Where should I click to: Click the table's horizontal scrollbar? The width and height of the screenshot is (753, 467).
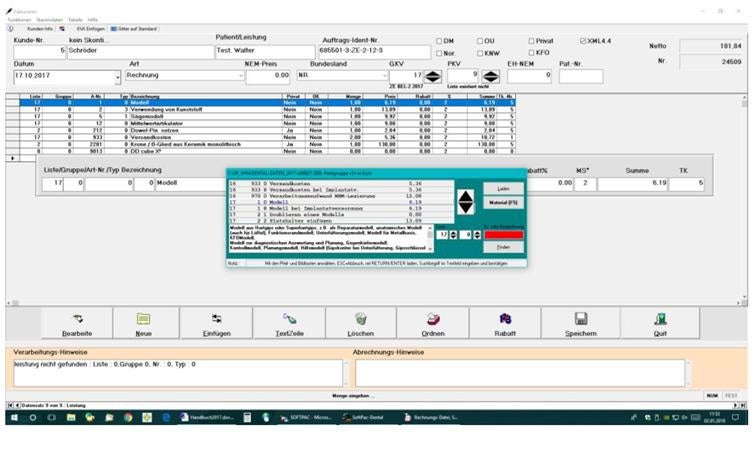point(376,303)
